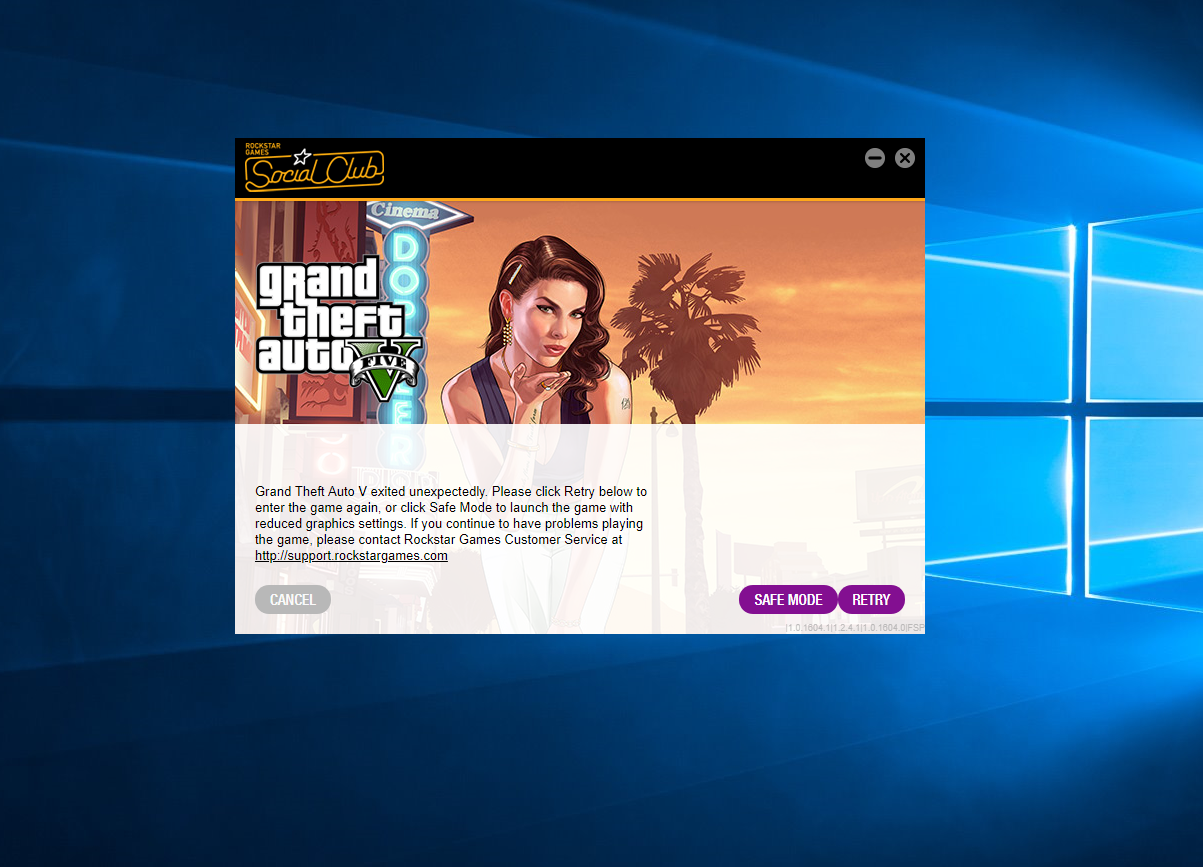Image resolution: width=1203 pixels, height=867 pixels.
Task: Click the blank area between Cancel and Safe Mode
Action: tap(535, 600)
